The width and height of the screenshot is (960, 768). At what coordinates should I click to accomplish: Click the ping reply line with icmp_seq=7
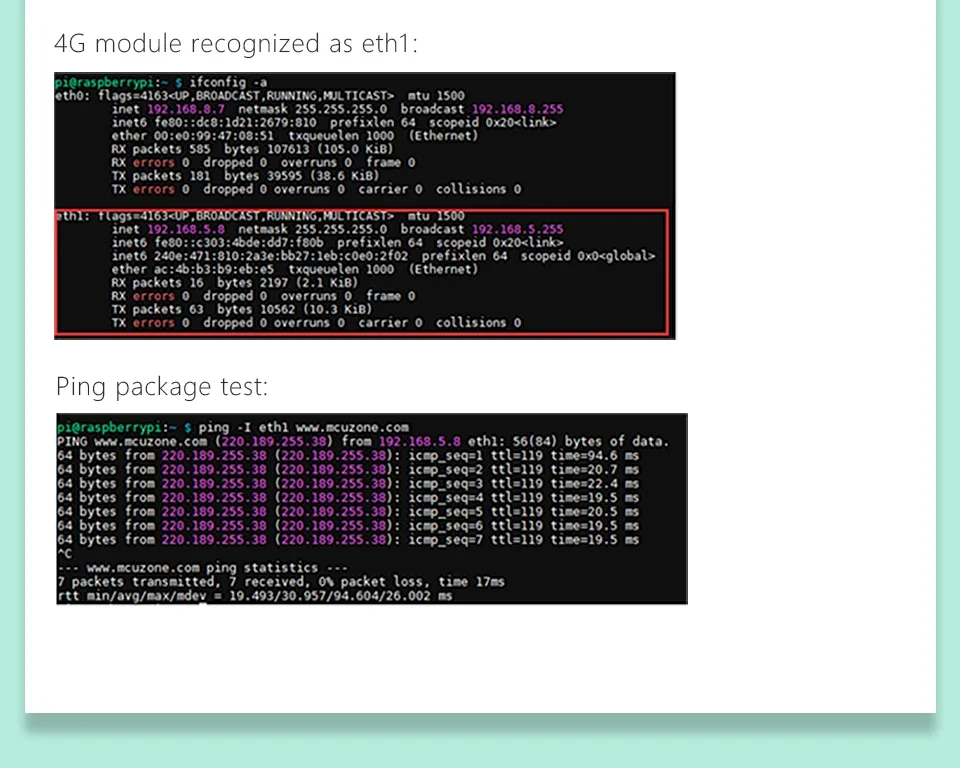347,539
